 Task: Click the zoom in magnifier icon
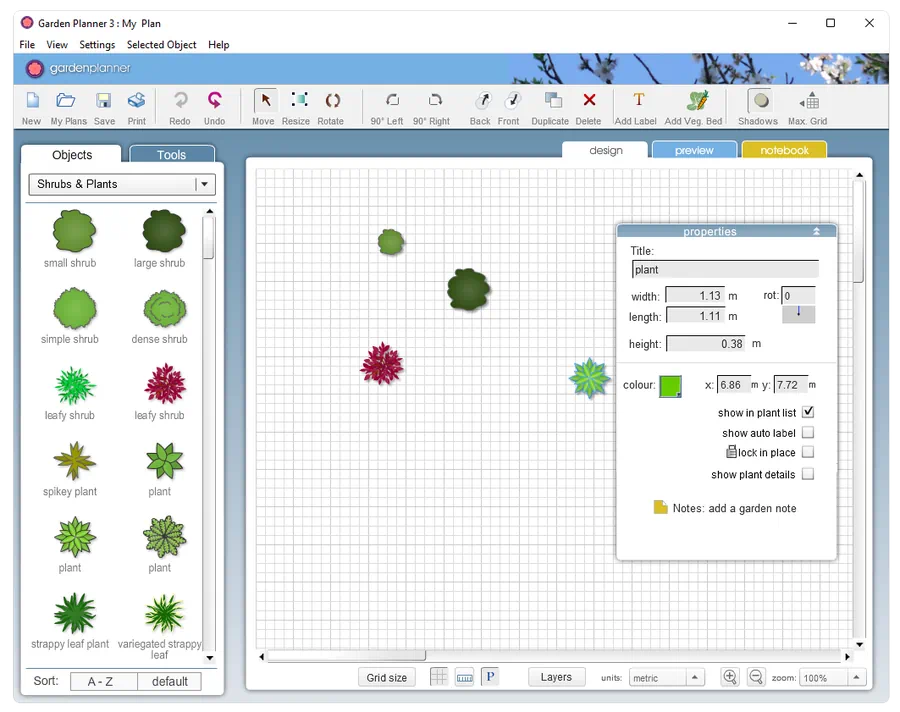(730, 677)
